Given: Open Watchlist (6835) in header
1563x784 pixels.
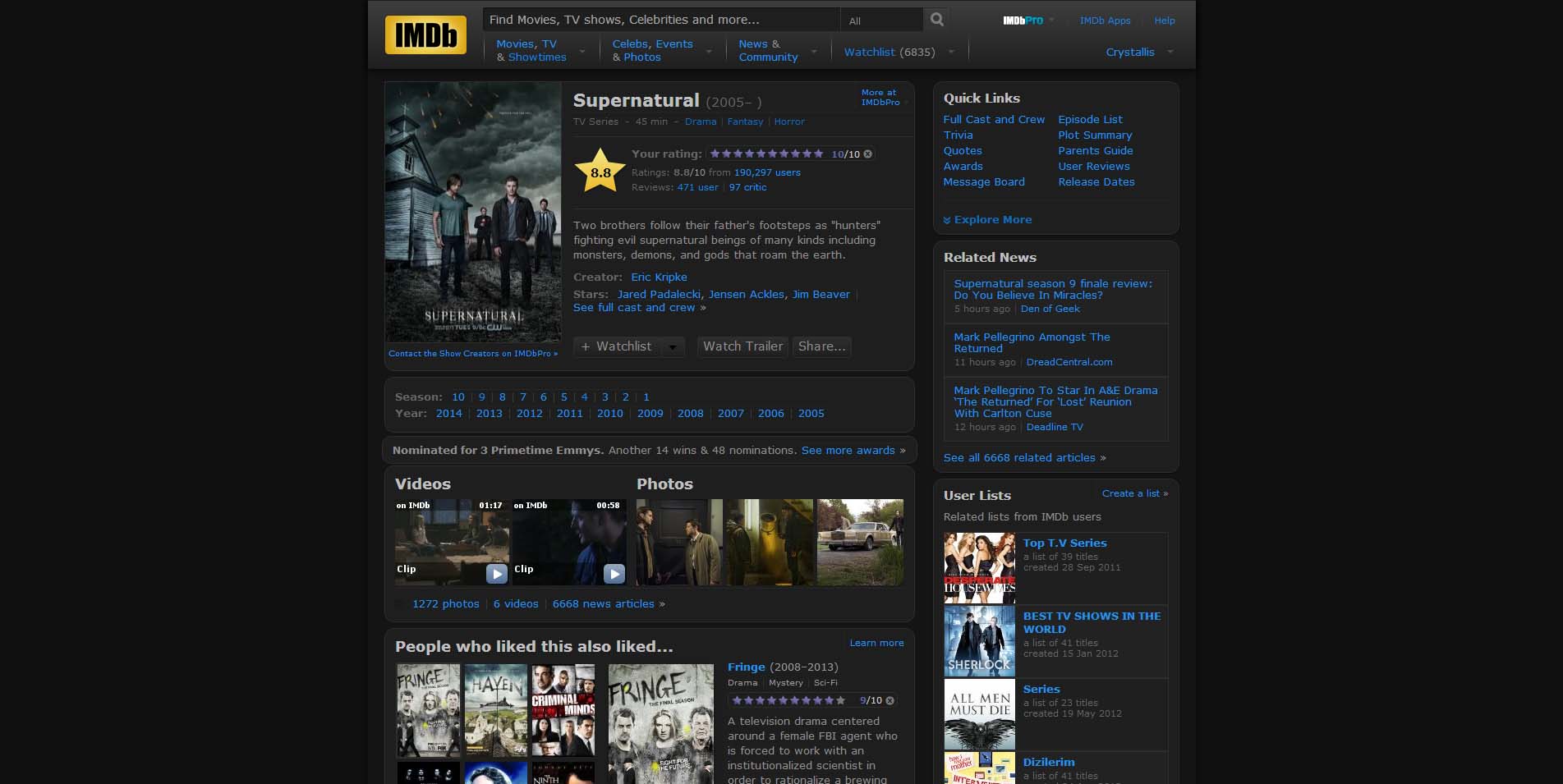Looking at the screenshot, I should (x=890, y=52).
